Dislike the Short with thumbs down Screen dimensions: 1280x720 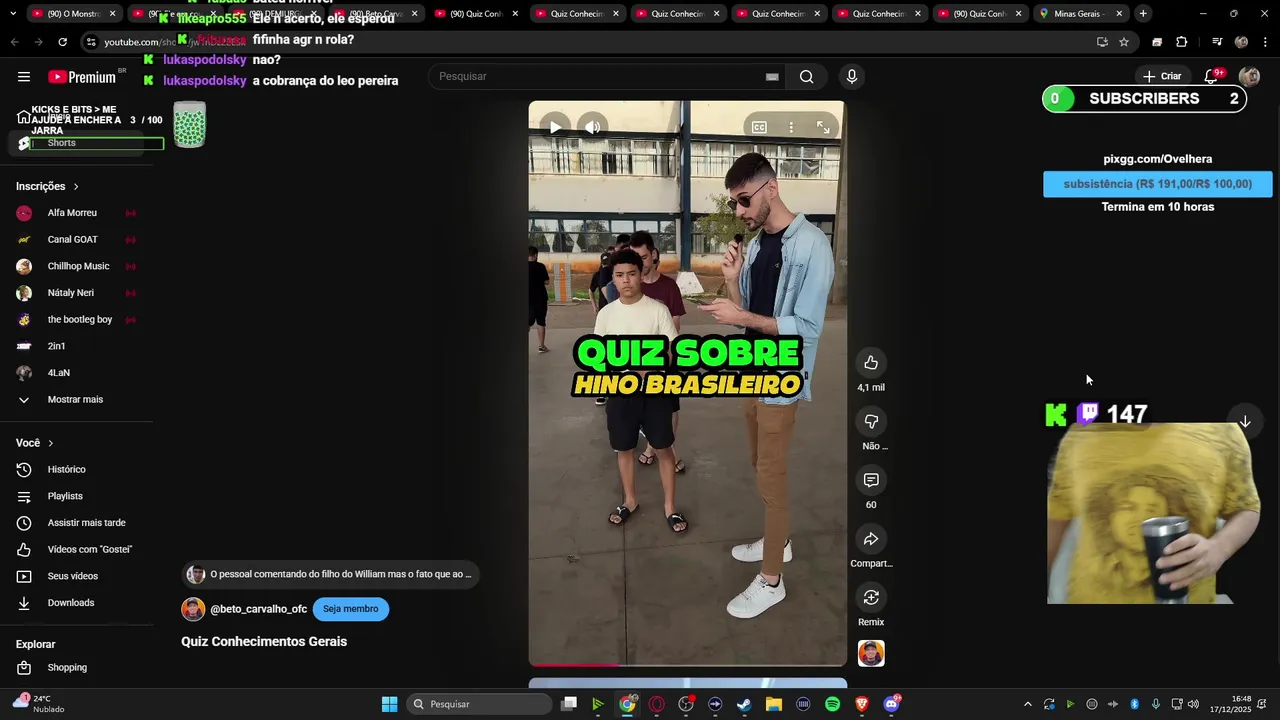pyautogui.click(x=871, y=421)
